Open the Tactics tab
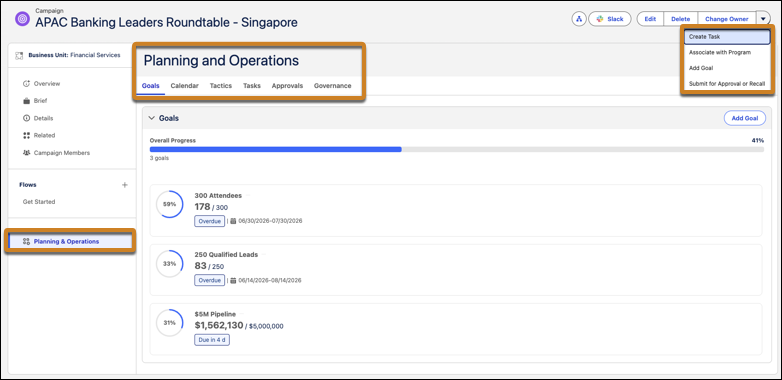The width and height of the screenshot is (782, 380). 221,86
